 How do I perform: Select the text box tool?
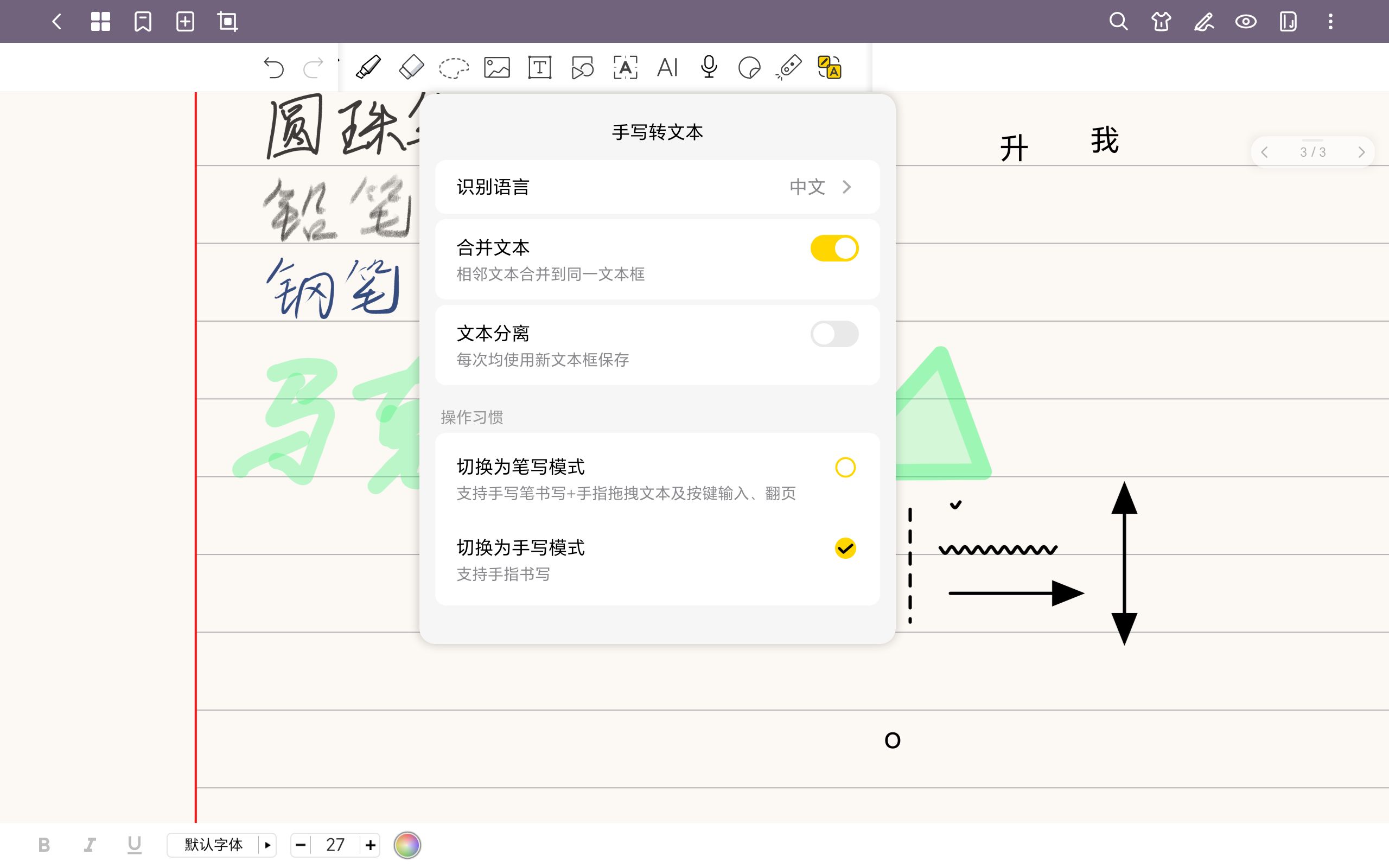point(539,67)
